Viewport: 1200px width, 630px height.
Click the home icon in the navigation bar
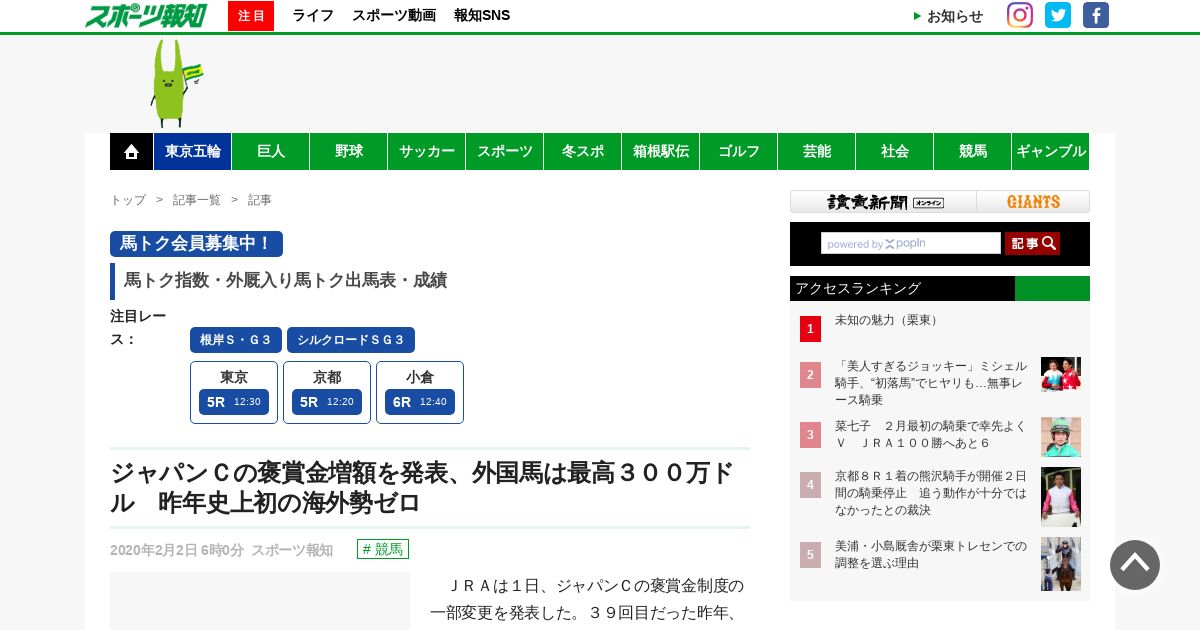(x=131, y=151)
